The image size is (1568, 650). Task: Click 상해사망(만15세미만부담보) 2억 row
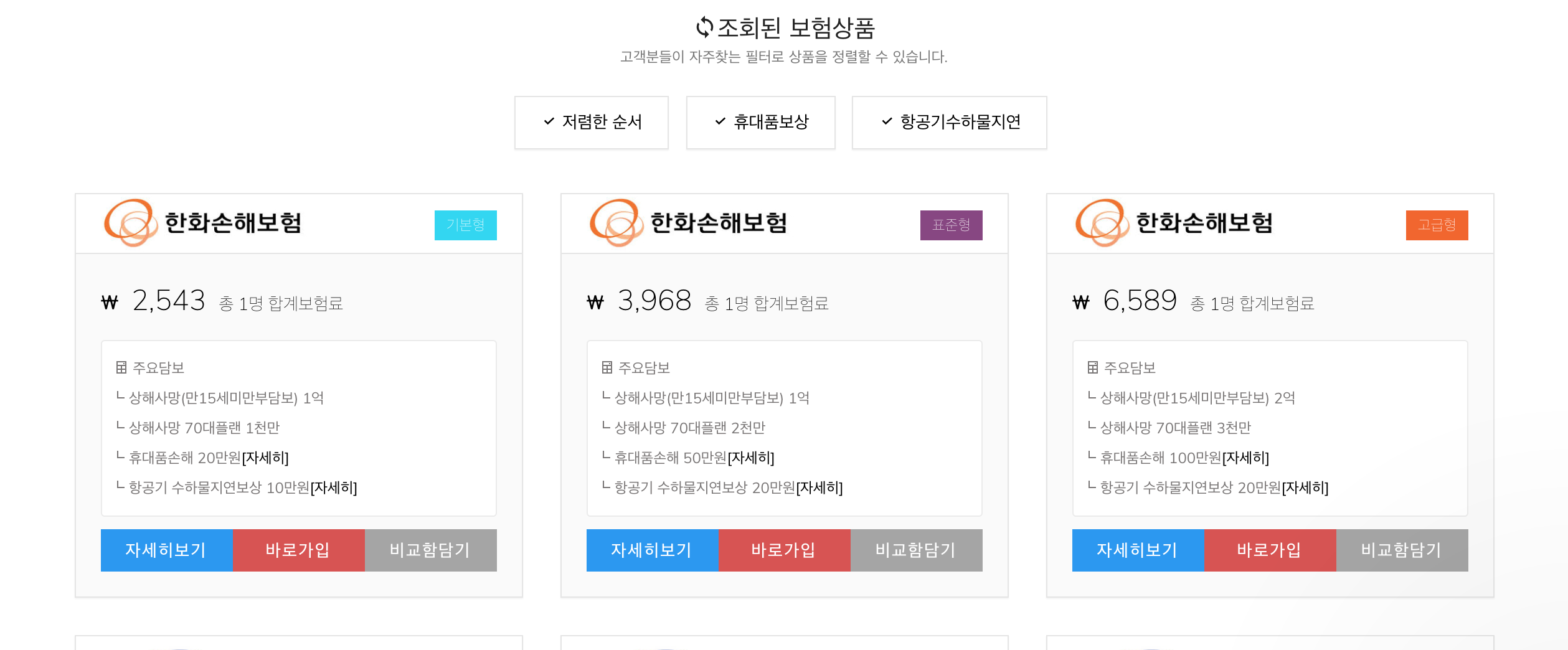[1192, 398]
